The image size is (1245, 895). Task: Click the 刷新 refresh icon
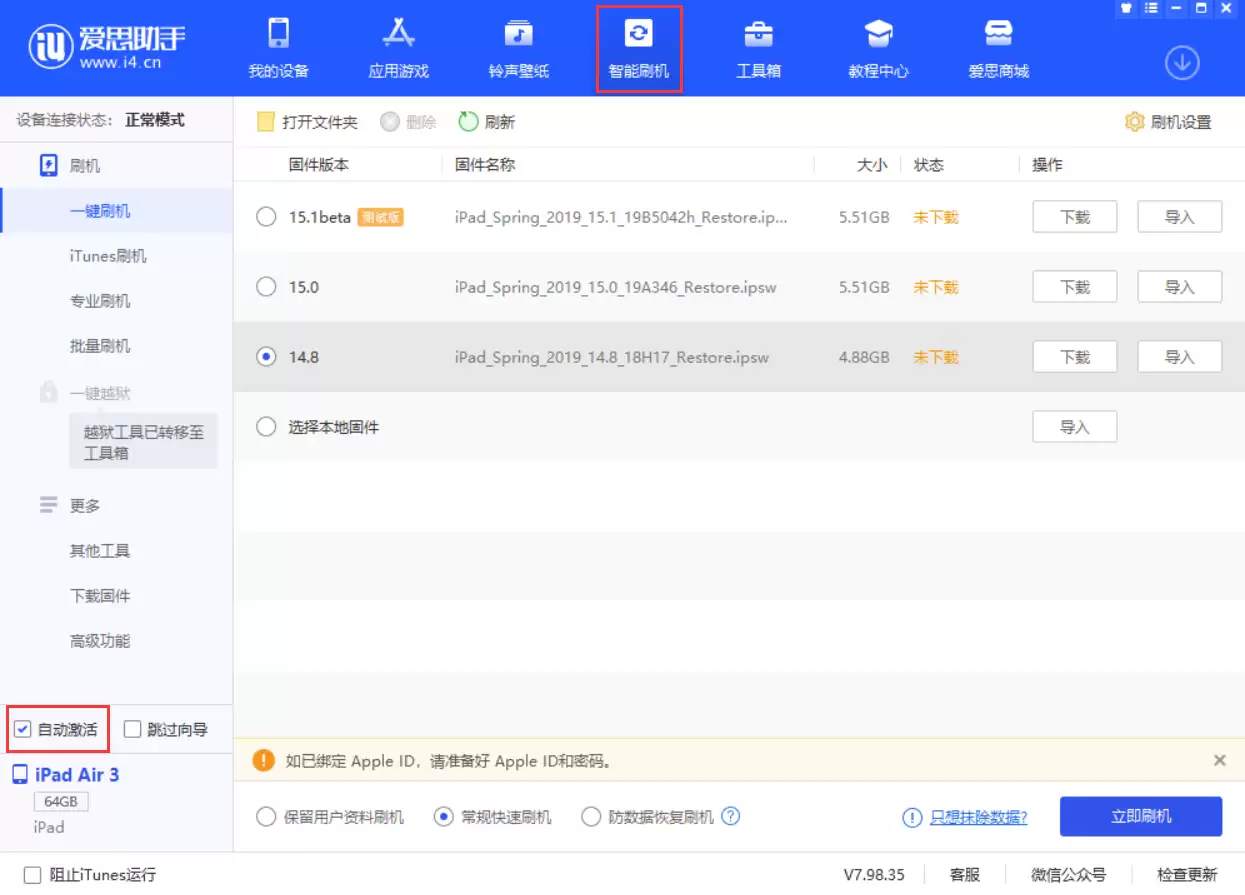[x=468, y=122]
